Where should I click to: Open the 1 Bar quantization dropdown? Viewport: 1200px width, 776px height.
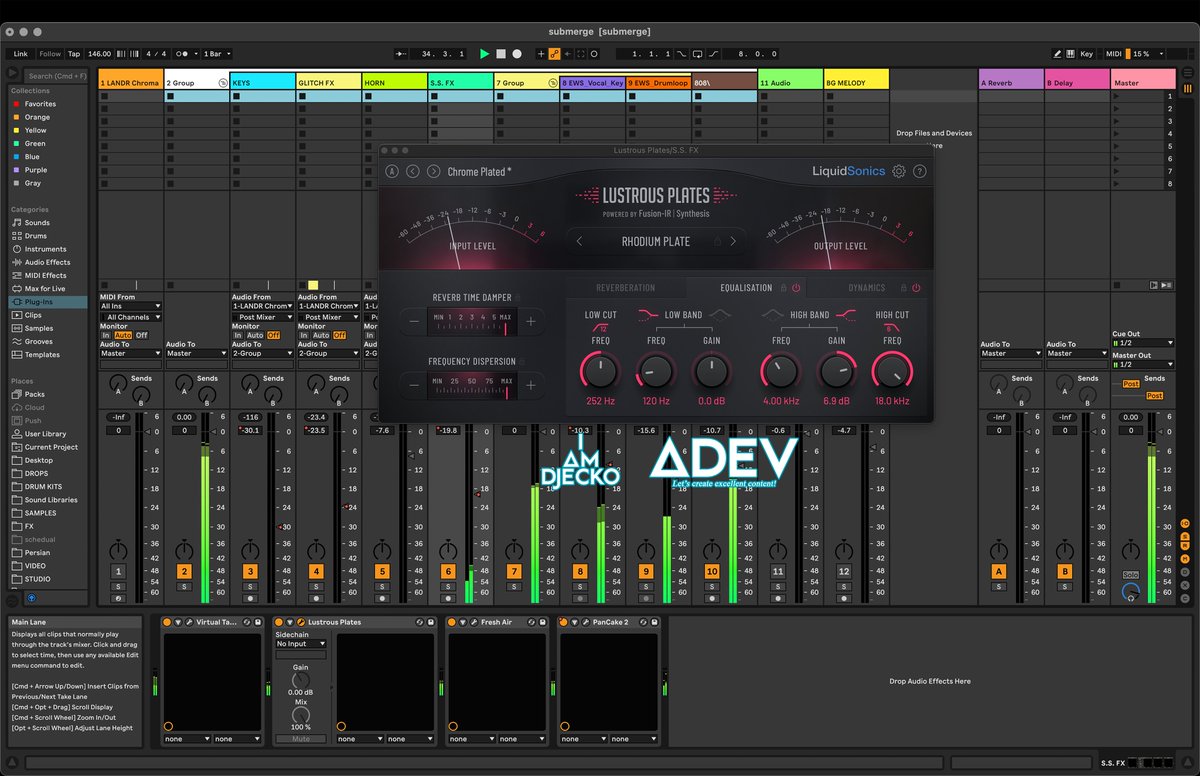click(x=217, y=54)
